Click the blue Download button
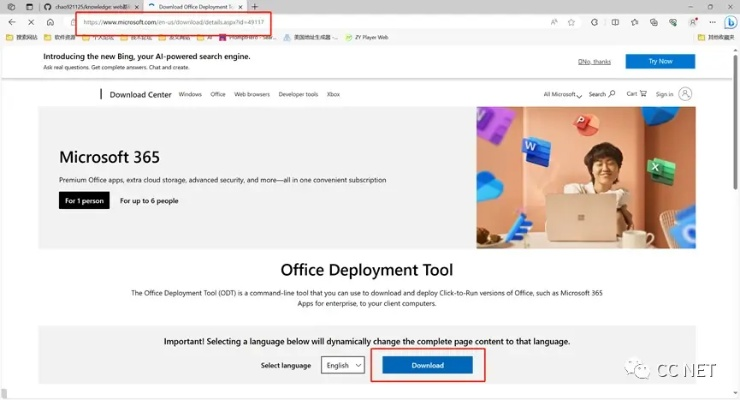Viewport: 740px width, 400px height. 428,365
